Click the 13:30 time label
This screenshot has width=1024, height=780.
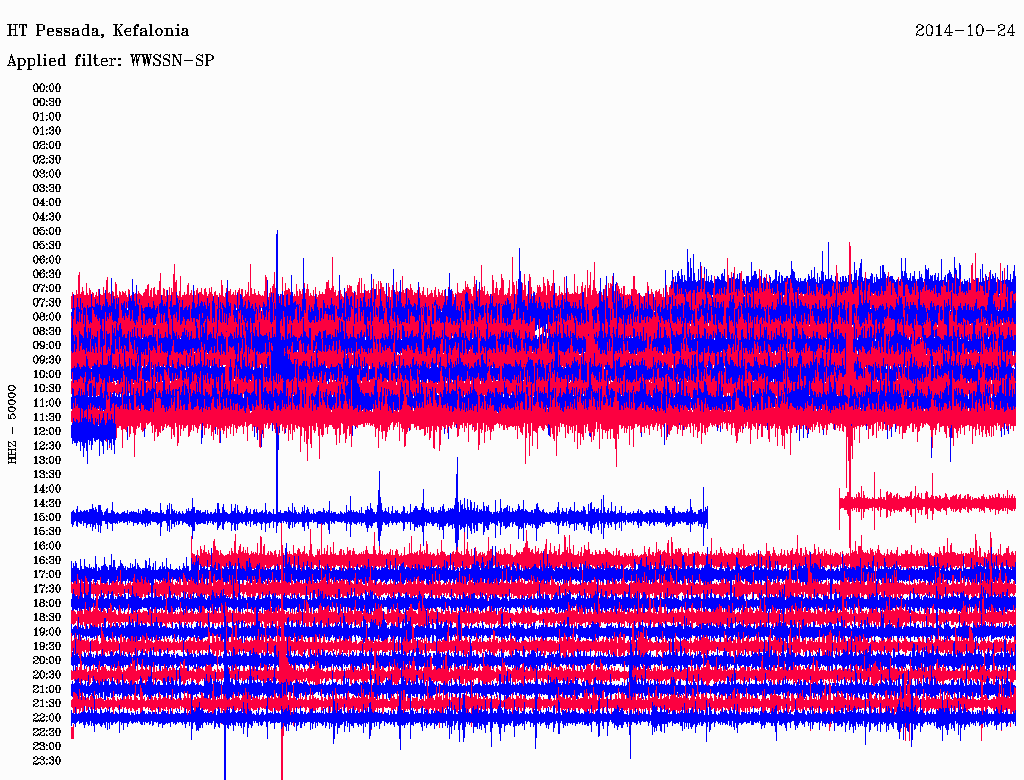(x=47, y=474)
